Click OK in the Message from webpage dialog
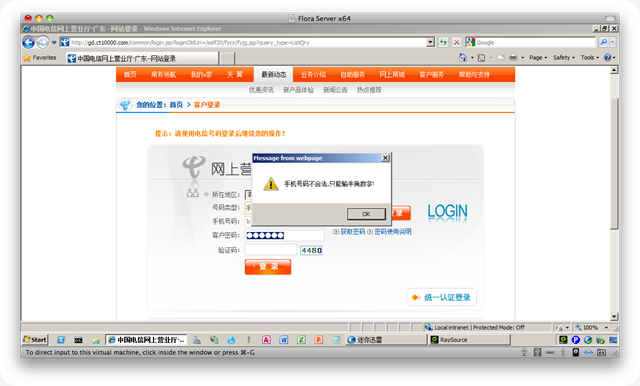The height and width of the screenshot is (386, 640). 366,214
